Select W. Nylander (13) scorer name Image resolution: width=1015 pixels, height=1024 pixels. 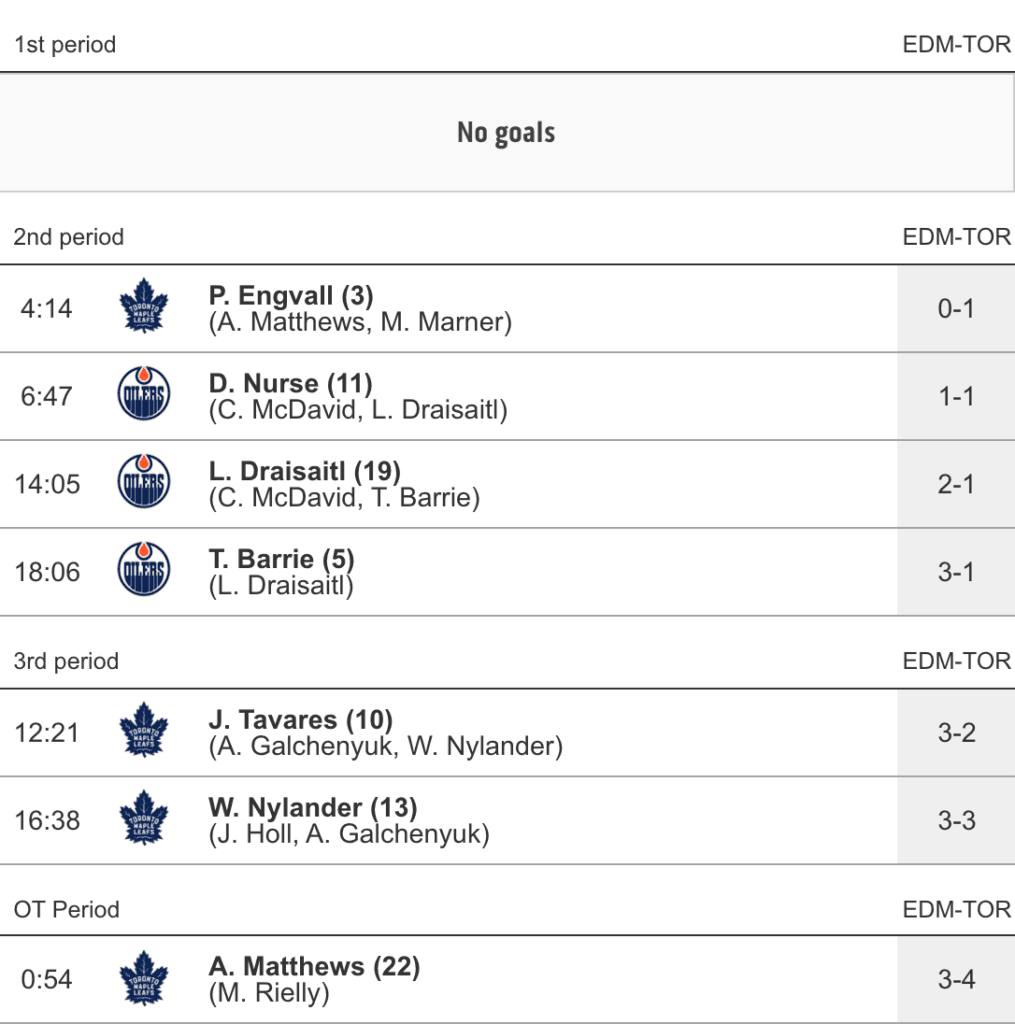pos(313,807)
